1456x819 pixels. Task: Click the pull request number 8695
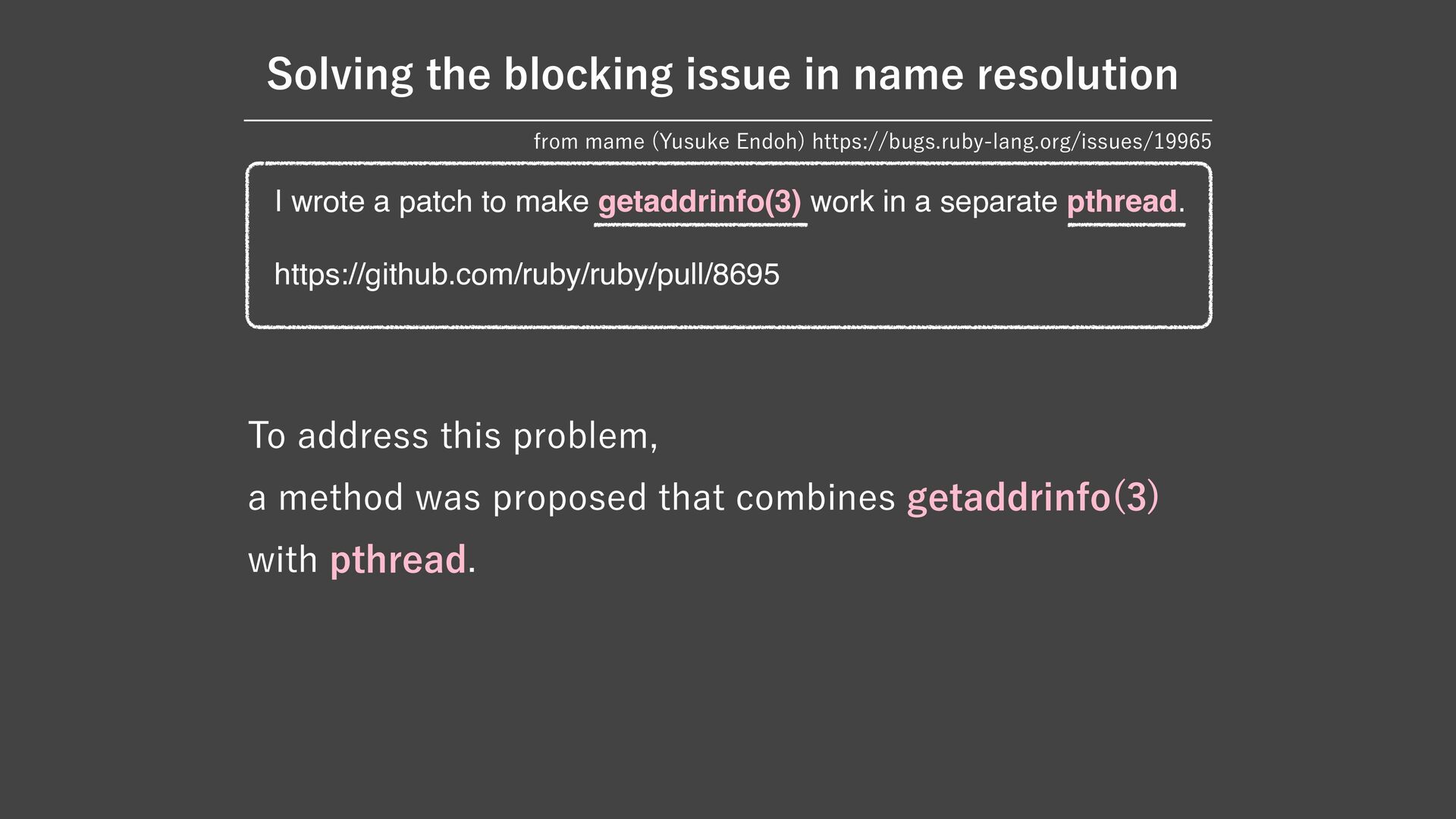[x=745, y=275]
